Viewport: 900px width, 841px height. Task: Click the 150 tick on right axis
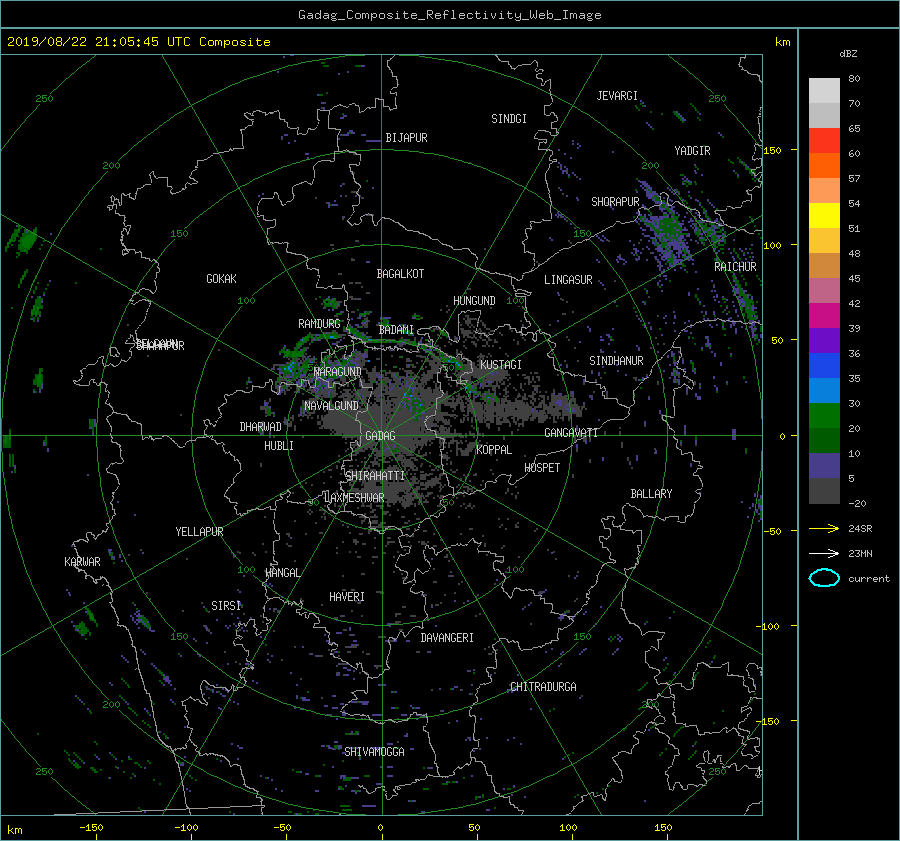coord(773,150)
